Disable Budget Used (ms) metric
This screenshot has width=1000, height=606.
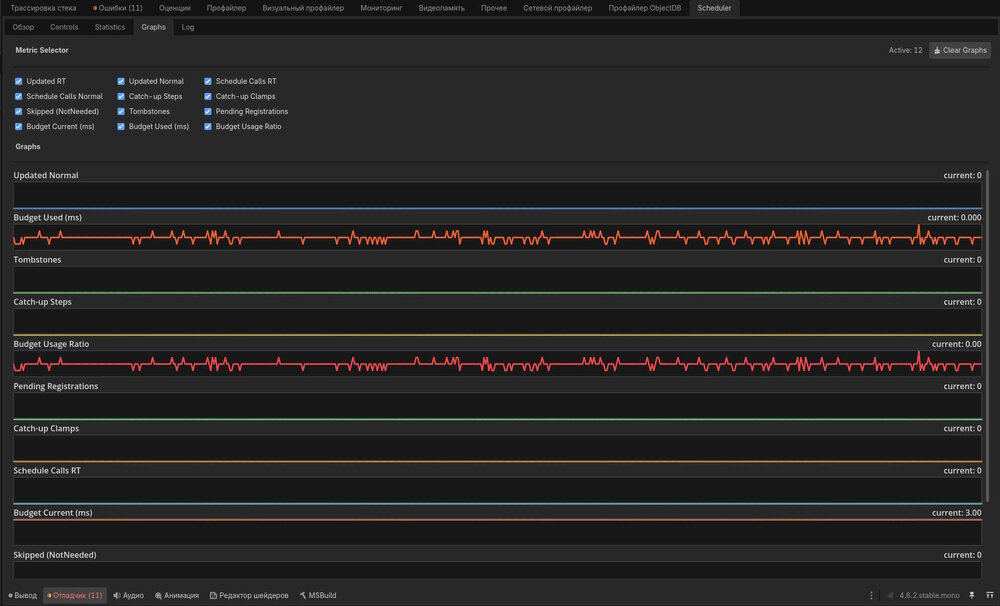click(121, 126)
